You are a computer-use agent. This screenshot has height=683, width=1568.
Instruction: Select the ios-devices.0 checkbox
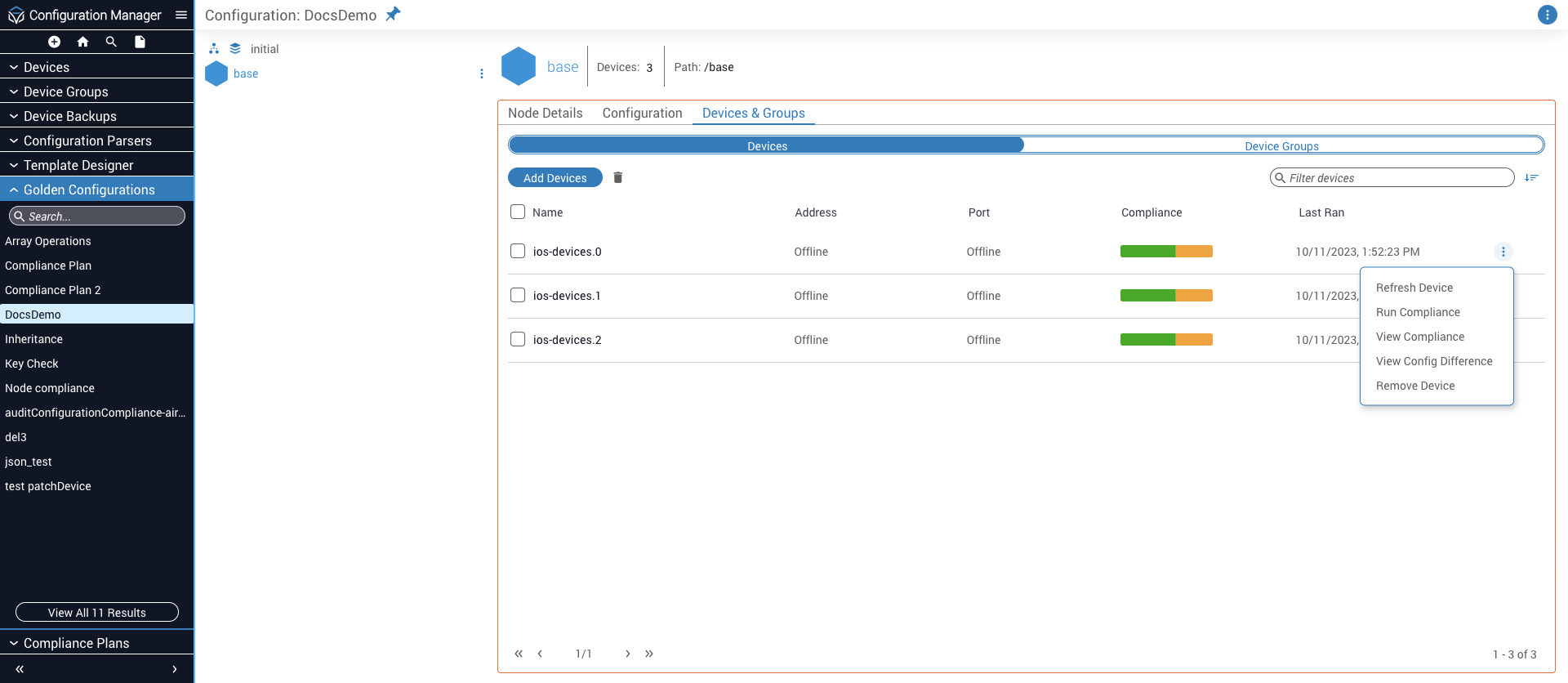coord(518,251)
